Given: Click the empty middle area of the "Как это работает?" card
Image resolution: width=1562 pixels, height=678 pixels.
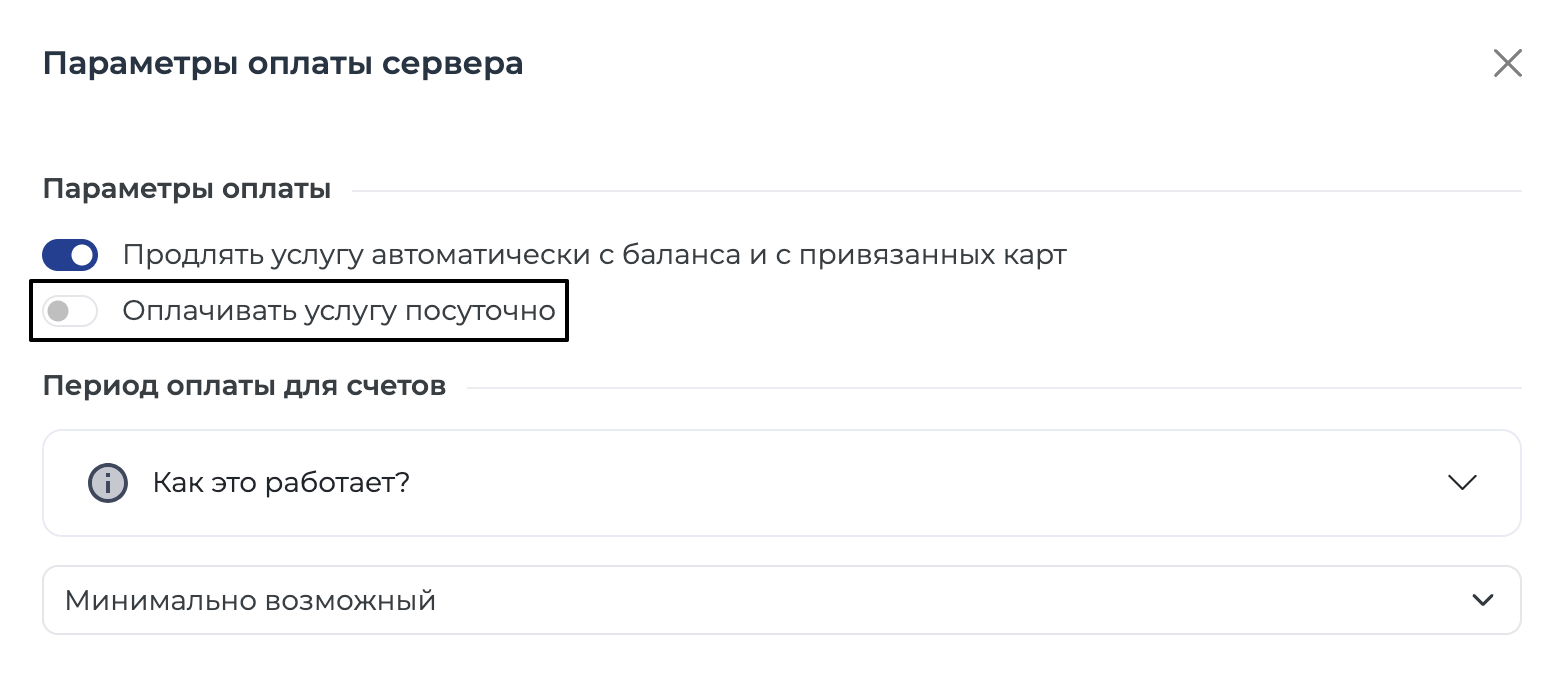Looking at the screenshot, I should [x=900, y=483].
